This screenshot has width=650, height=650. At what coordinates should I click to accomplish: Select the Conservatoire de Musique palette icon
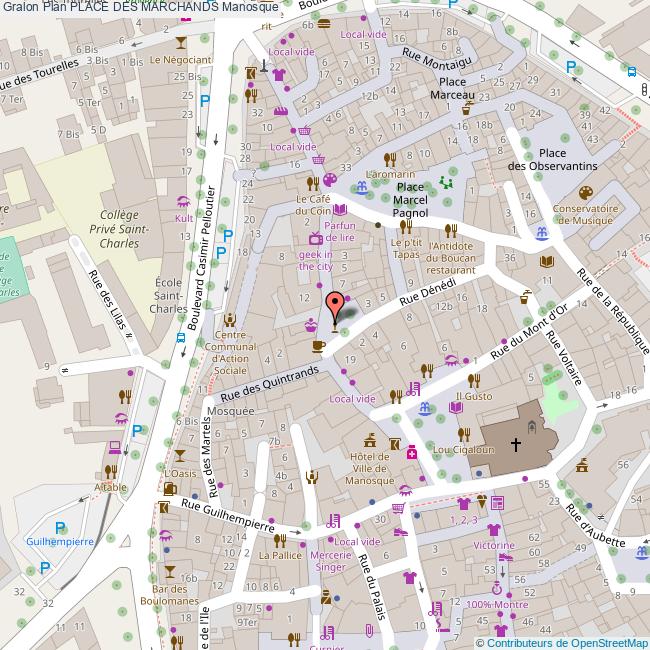(586, 193)
